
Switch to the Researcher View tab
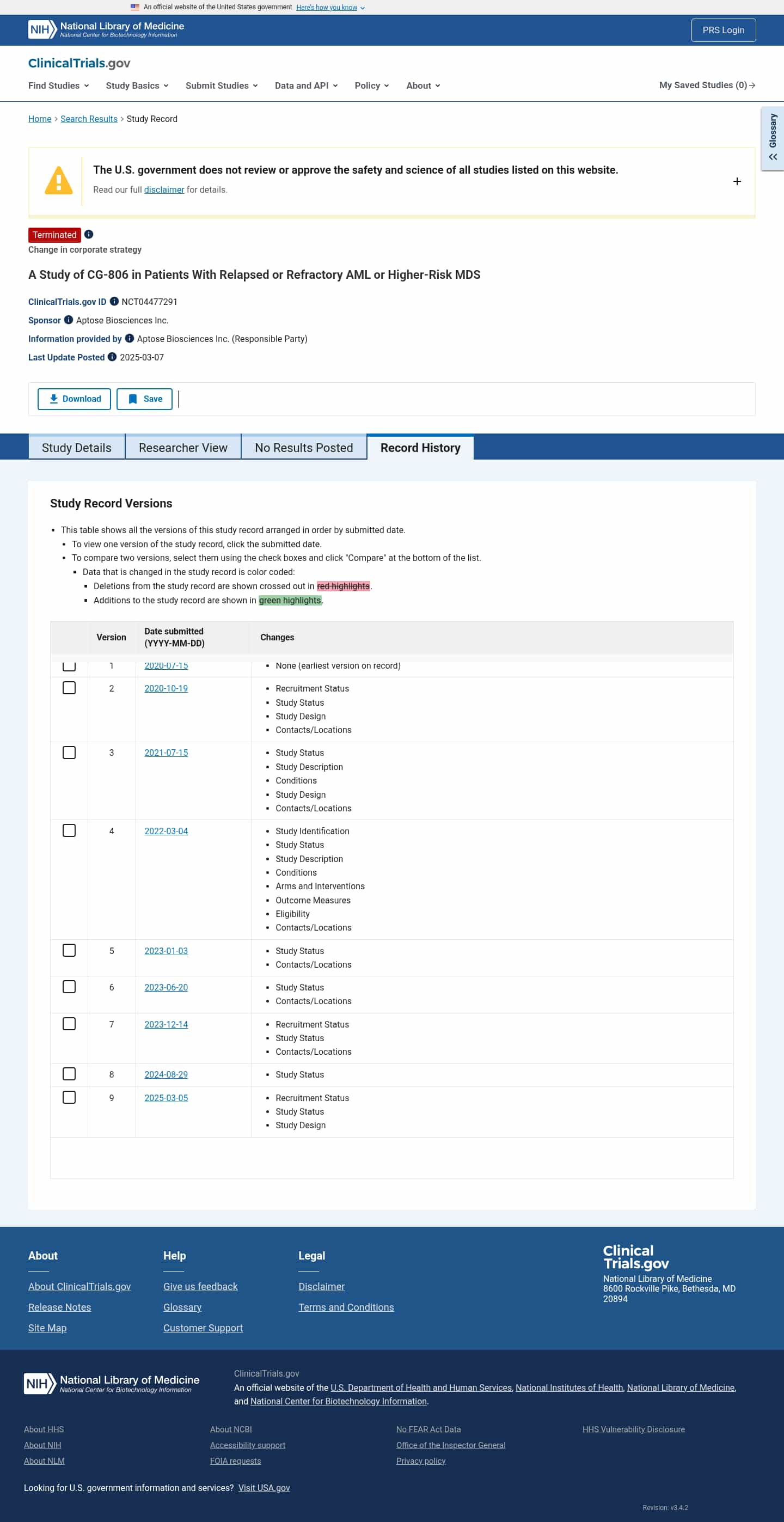(183, 447)
